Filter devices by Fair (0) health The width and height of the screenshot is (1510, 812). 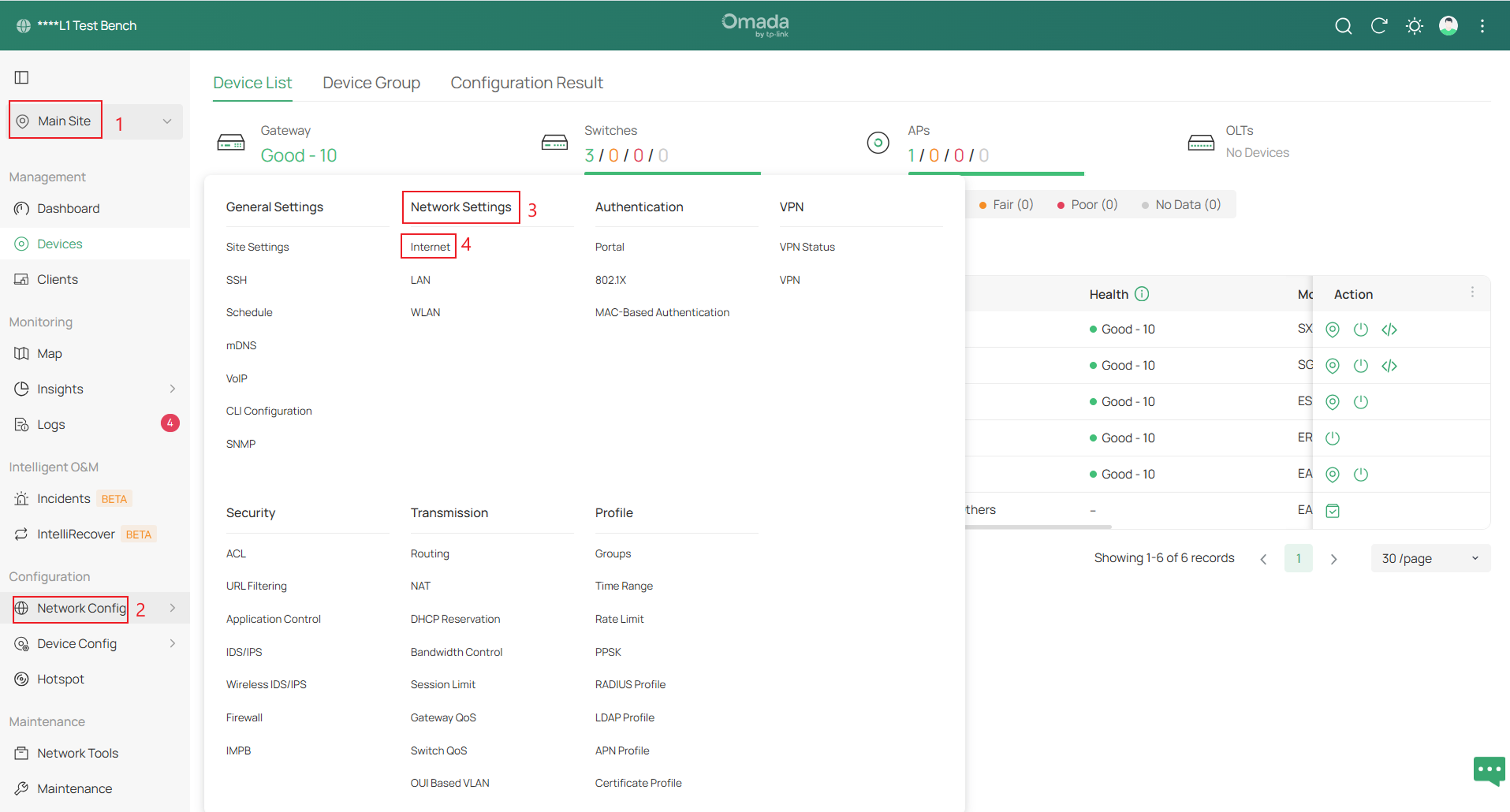(x=1006, y=204)
